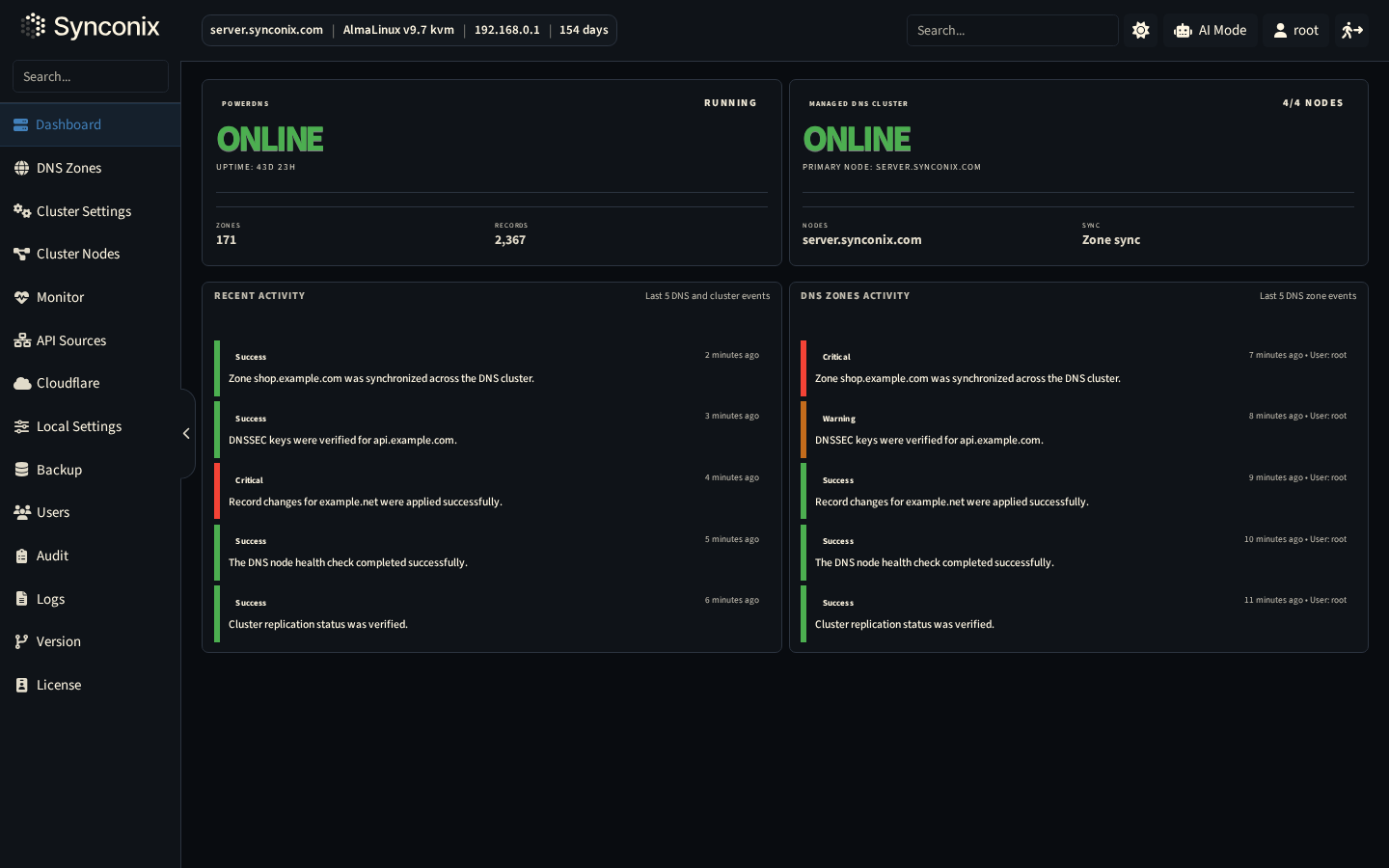Toggle light/dark theme sun icon
This screenshot has height=868, width=1389.
(x=1141, y=30)
